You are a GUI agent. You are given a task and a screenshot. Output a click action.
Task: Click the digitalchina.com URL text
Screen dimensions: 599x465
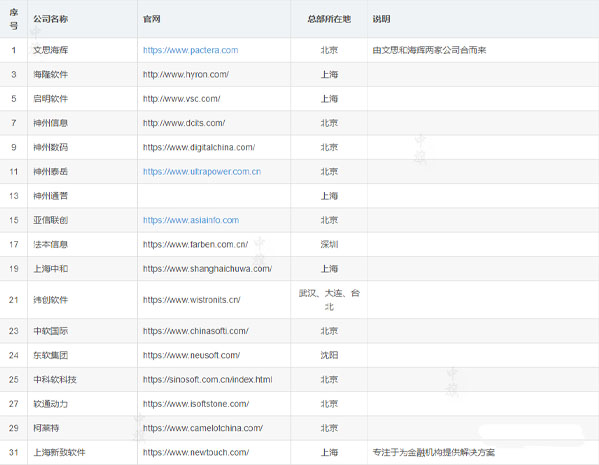[199, 147]
